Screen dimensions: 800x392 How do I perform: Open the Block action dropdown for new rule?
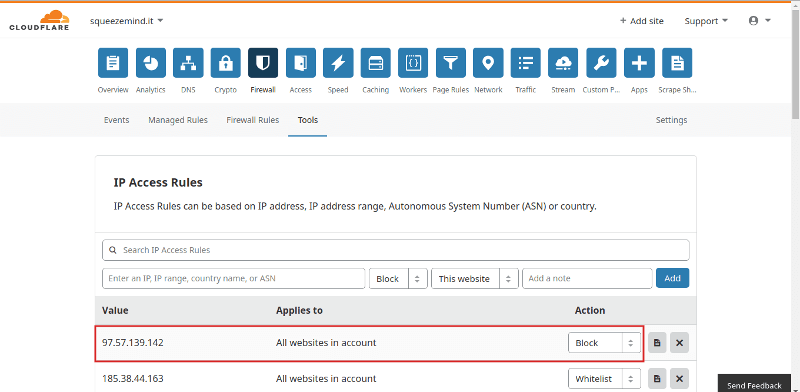(x=398, y=279)
